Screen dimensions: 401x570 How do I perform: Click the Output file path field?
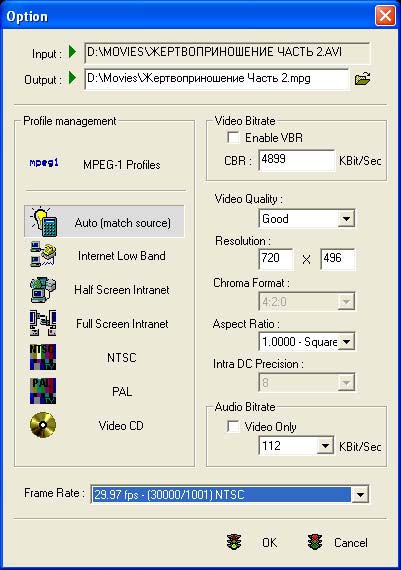click(x=217, y=79)
